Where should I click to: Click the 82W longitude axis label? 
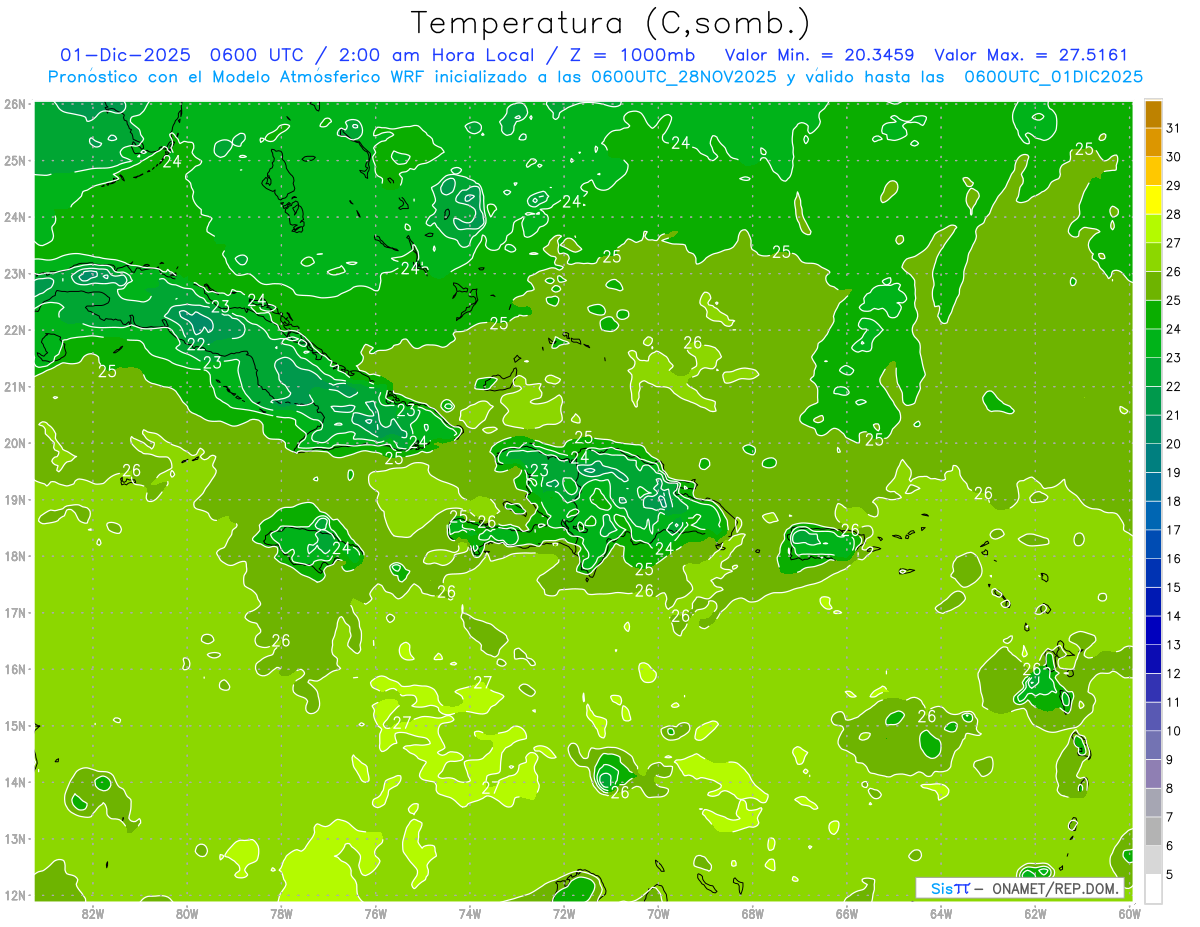93,913
